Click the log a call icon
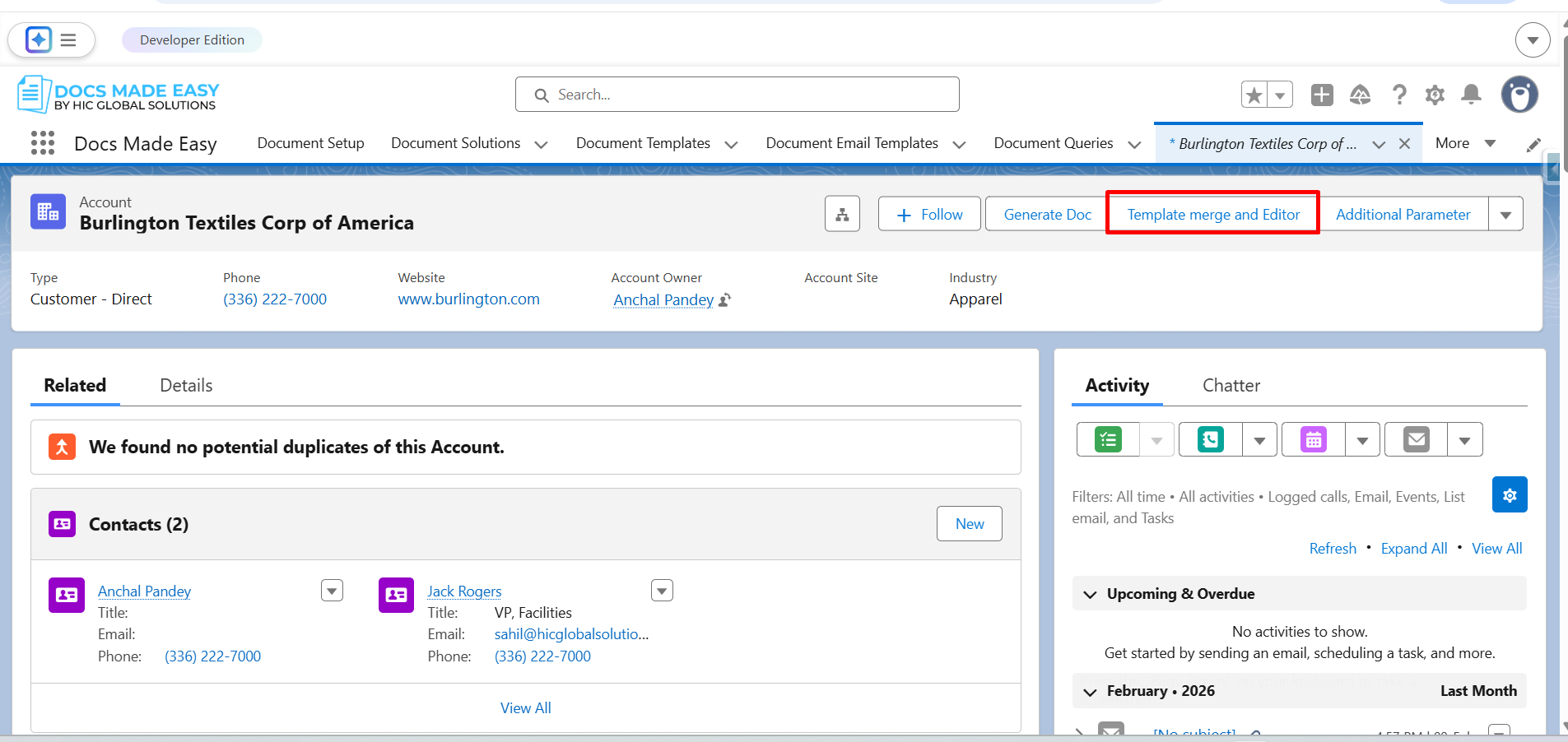This screenshot has width=1568, height=742. click(1210, 440)
